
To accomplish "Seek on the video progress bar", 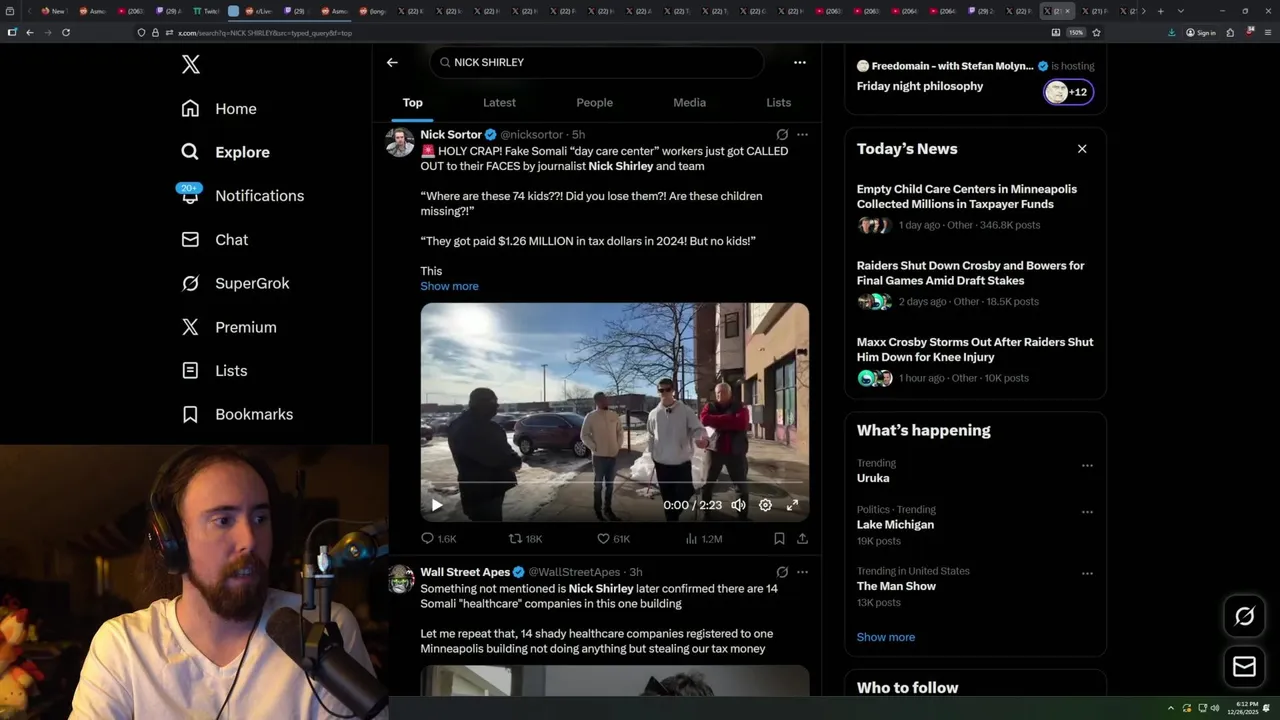I will 614,483.
